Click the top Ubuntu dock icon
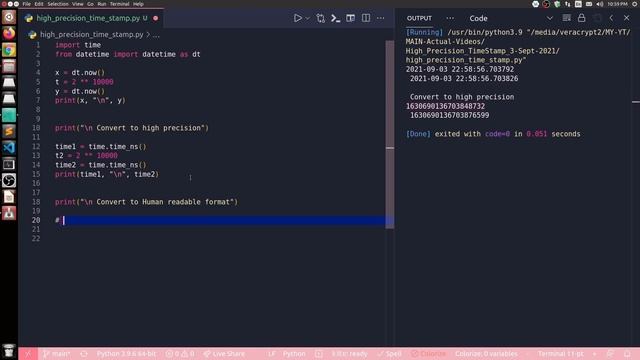This screenshot has width=640, height=360. (9, 17)
